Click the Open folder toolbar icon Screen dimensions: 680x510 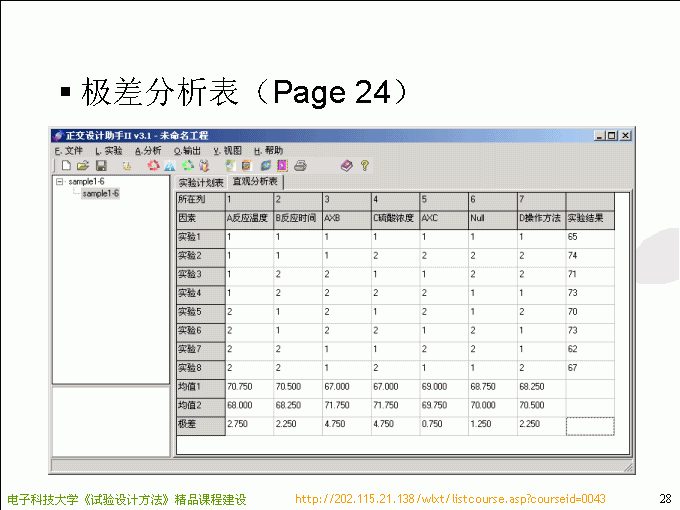click(x=83, y=165)
